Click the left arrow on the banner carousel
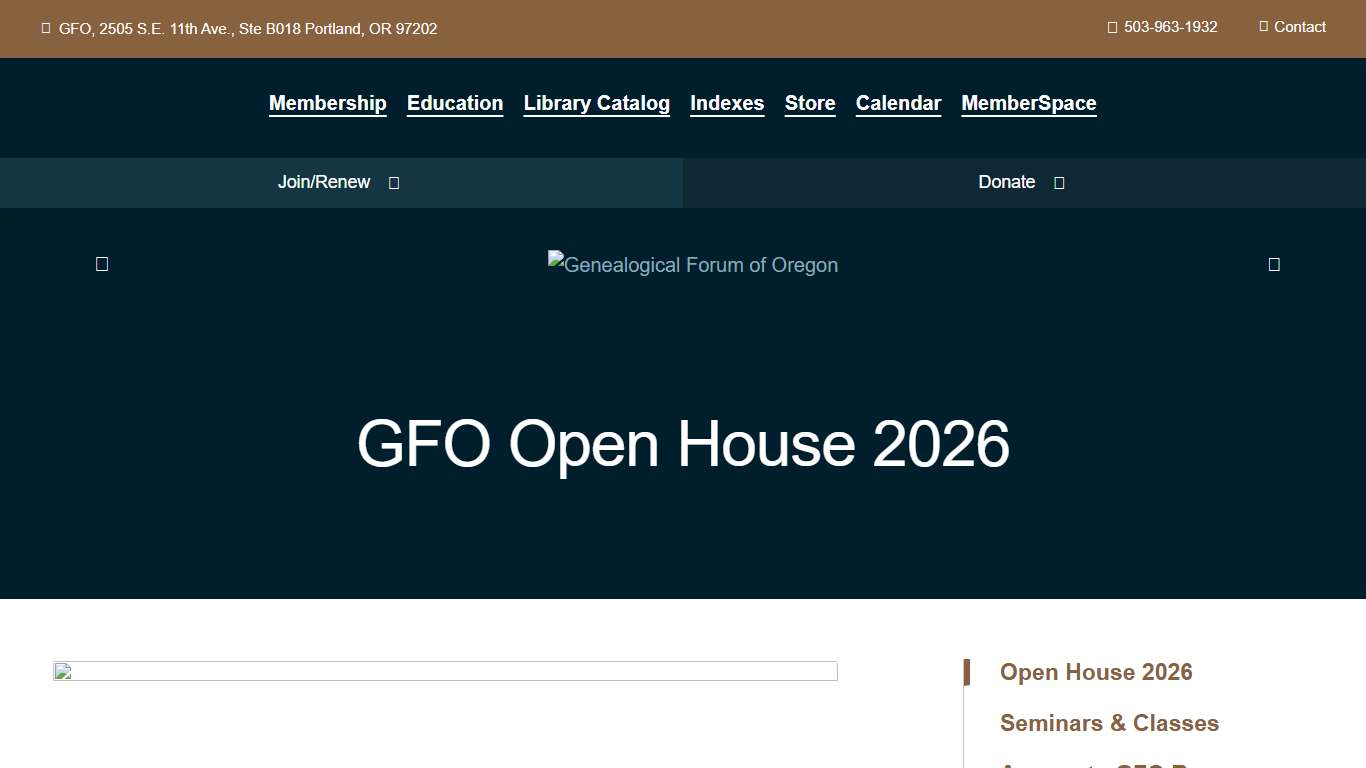 [x=101, y=263]
